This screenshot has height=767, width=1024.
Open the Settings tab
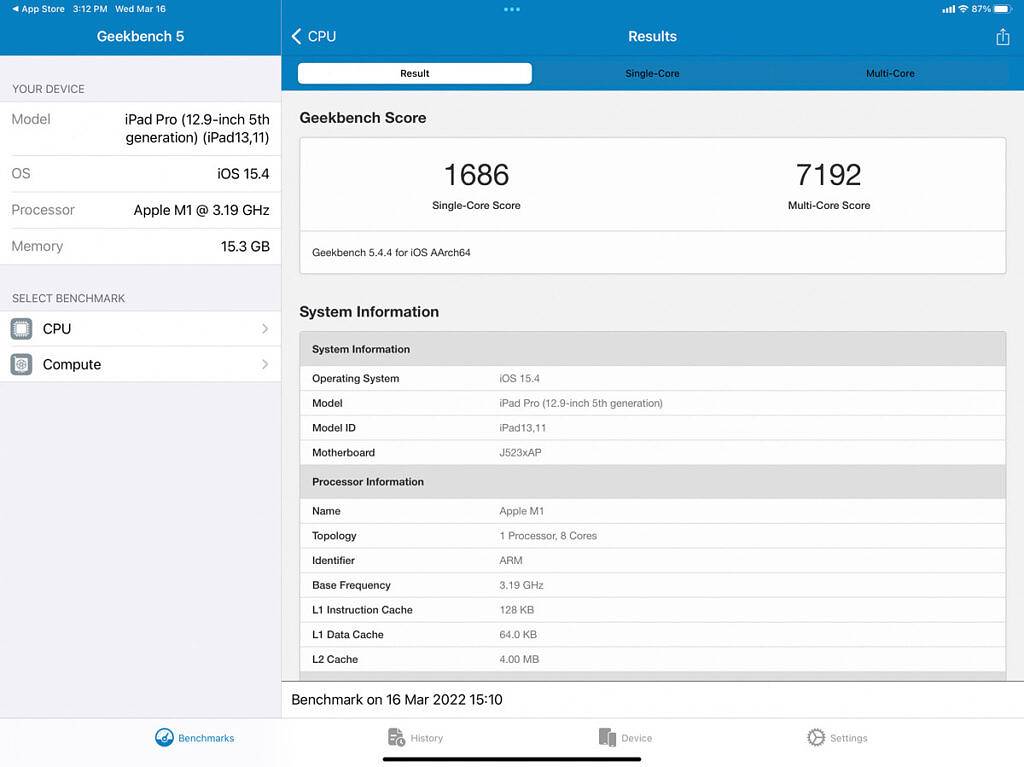click(x=837, y=738)
